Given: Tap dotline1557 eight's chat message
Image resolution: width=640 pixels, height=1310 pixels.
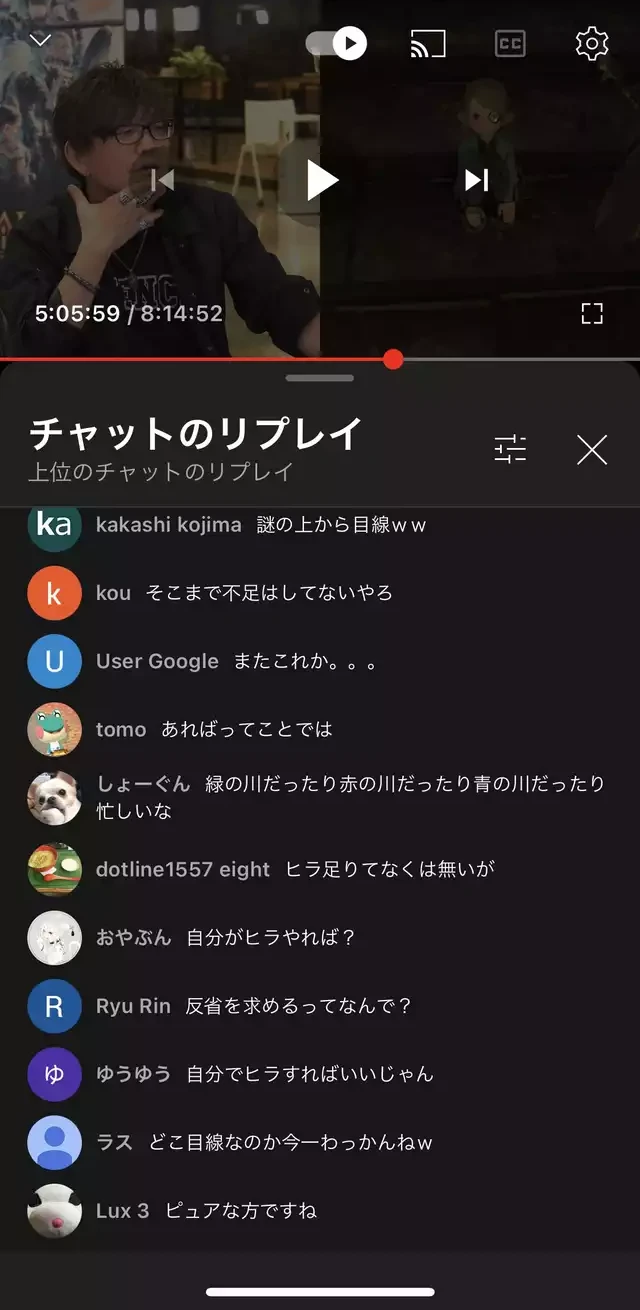Looking at the screenshot, I should [390, 869].
